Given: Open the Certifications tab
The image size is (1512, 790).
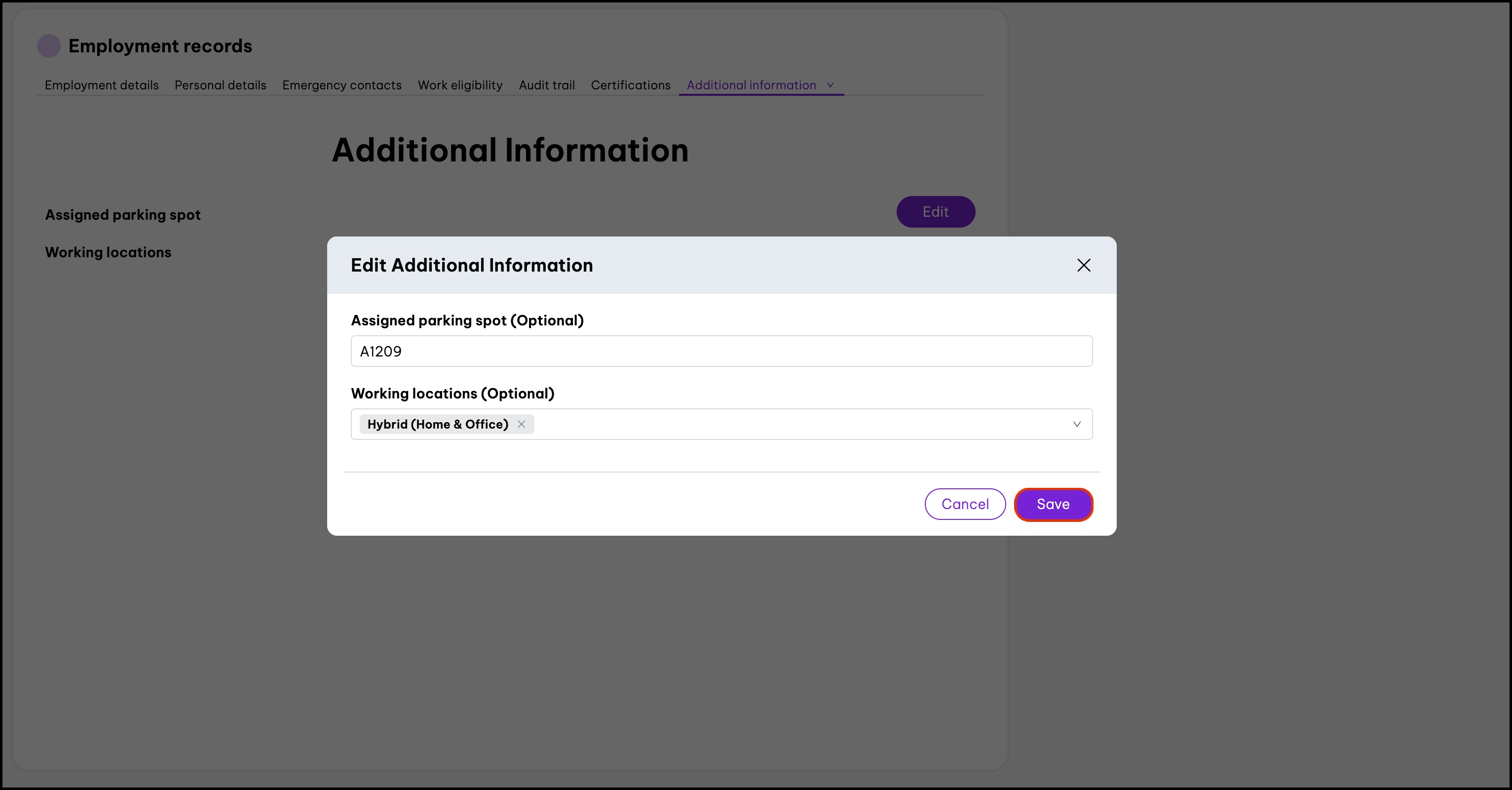Looking at the screenshot, I should click(630, 85).
